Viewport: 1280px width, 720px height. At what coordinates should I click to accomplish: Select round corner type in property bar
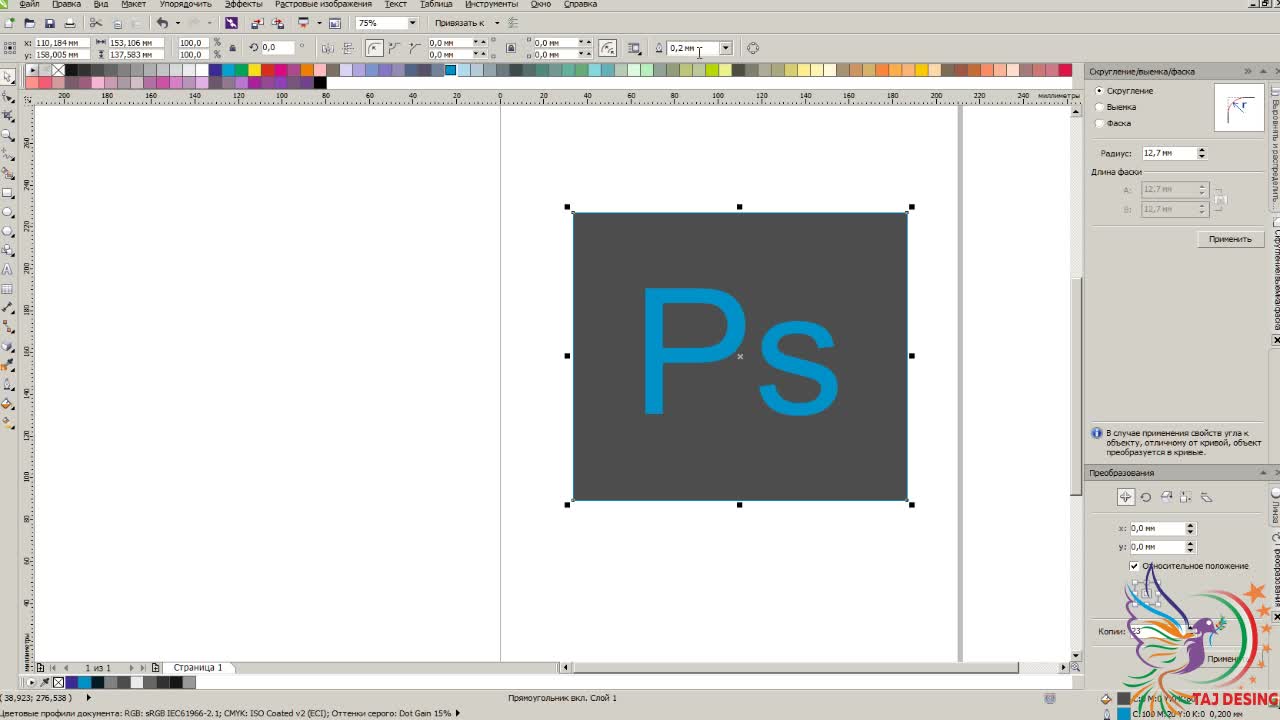[x=374, y=48]
